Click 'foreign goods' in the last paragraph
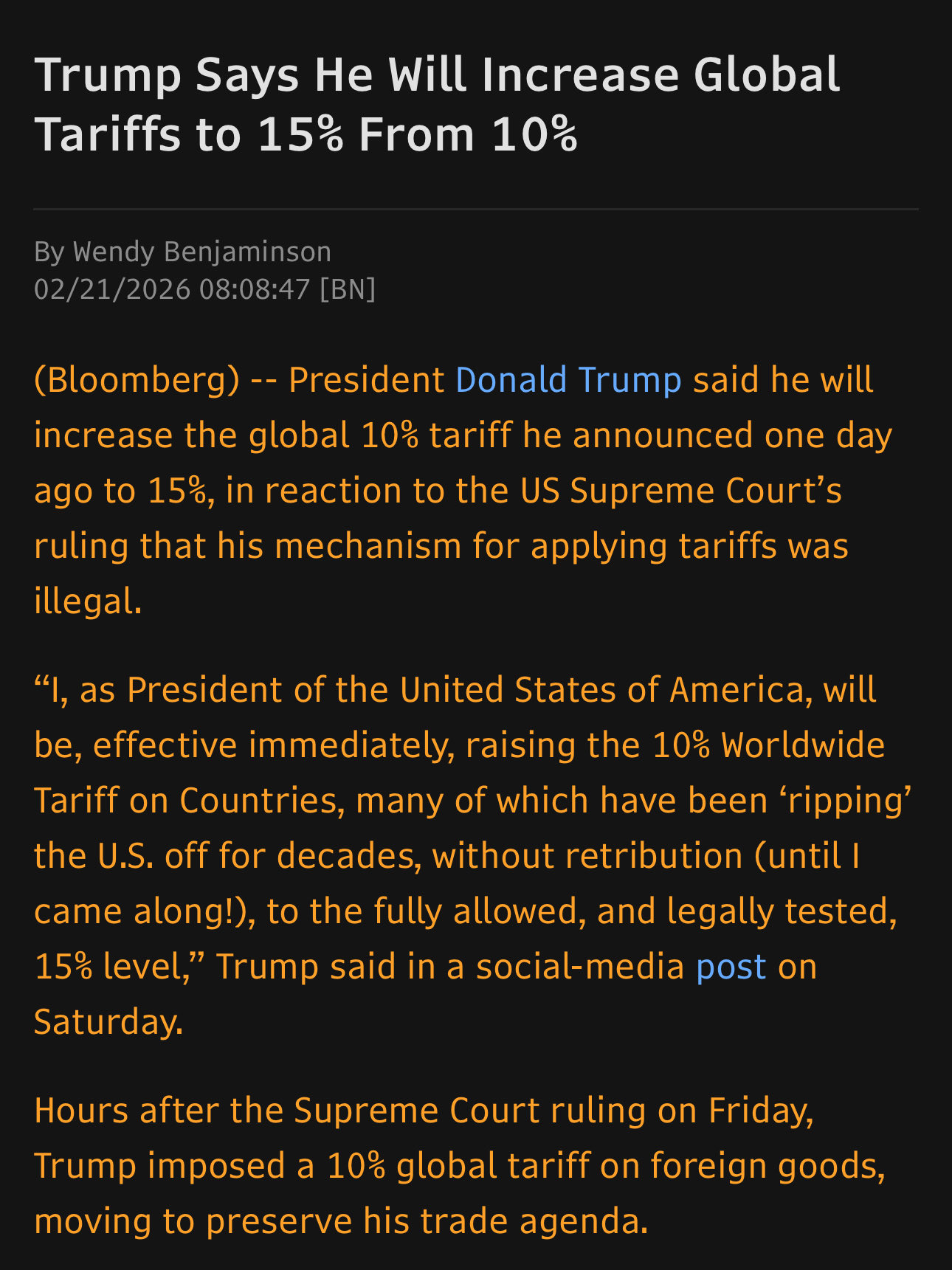Viewport: 952px width, 1270px height. [766, 1166]
